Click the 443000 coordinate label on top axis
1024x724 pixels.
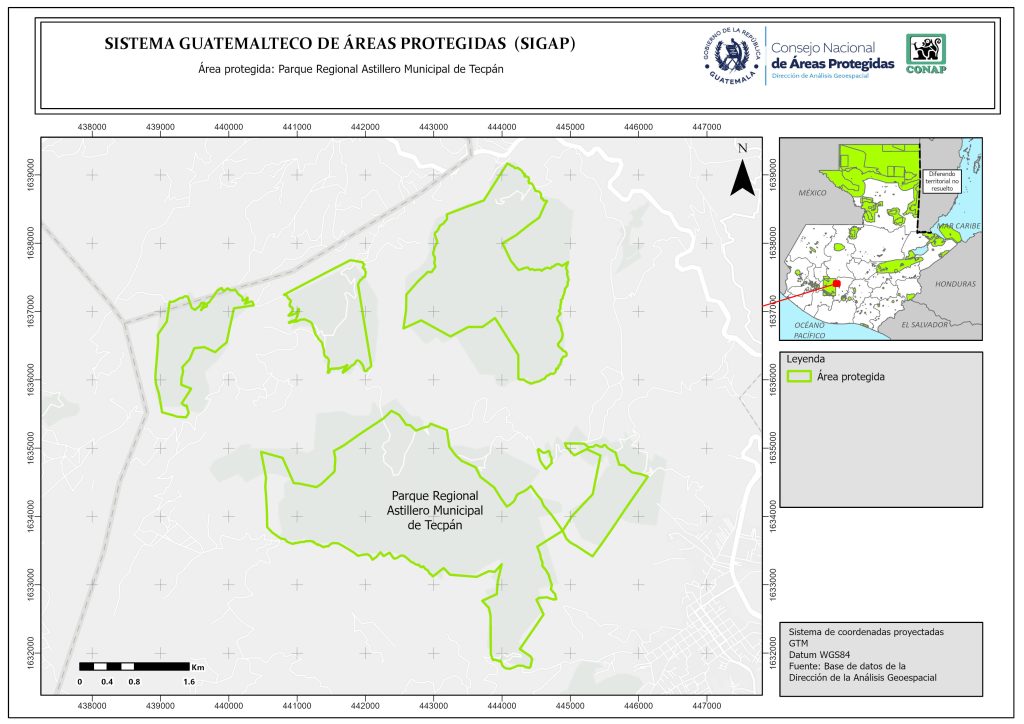433,127
